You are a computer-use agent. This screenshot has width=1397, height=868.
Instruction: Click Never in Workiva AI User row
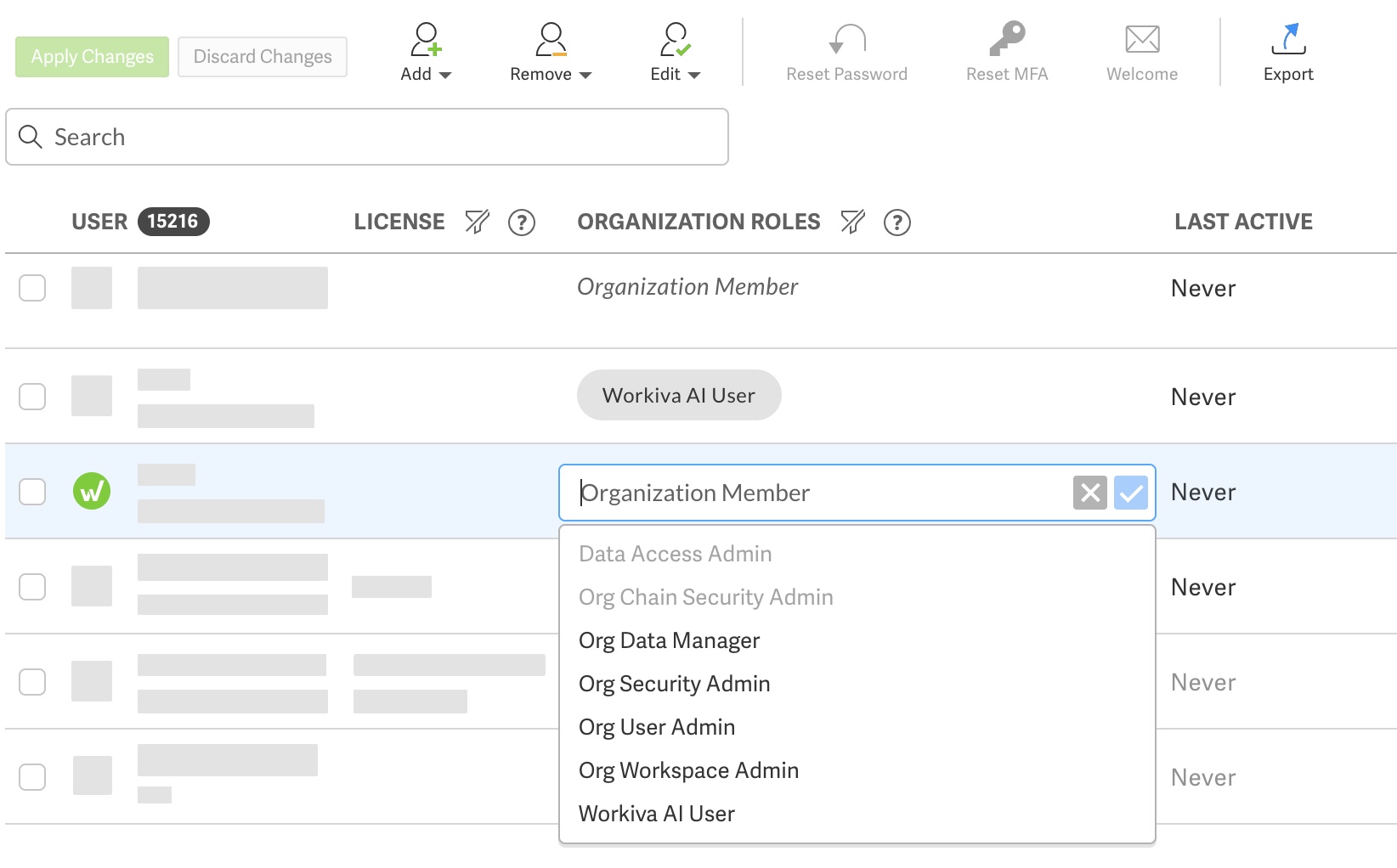1203,397
